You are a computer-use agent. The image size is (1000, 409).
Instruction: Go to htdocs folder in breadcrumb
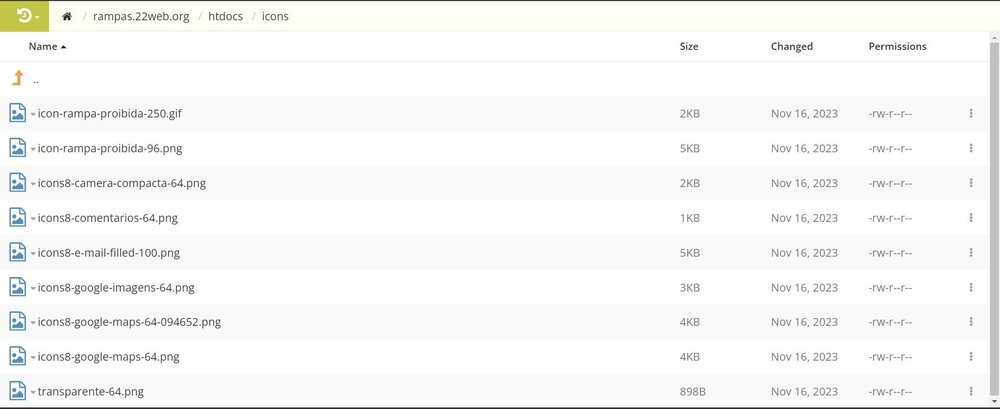pos(226,17)
